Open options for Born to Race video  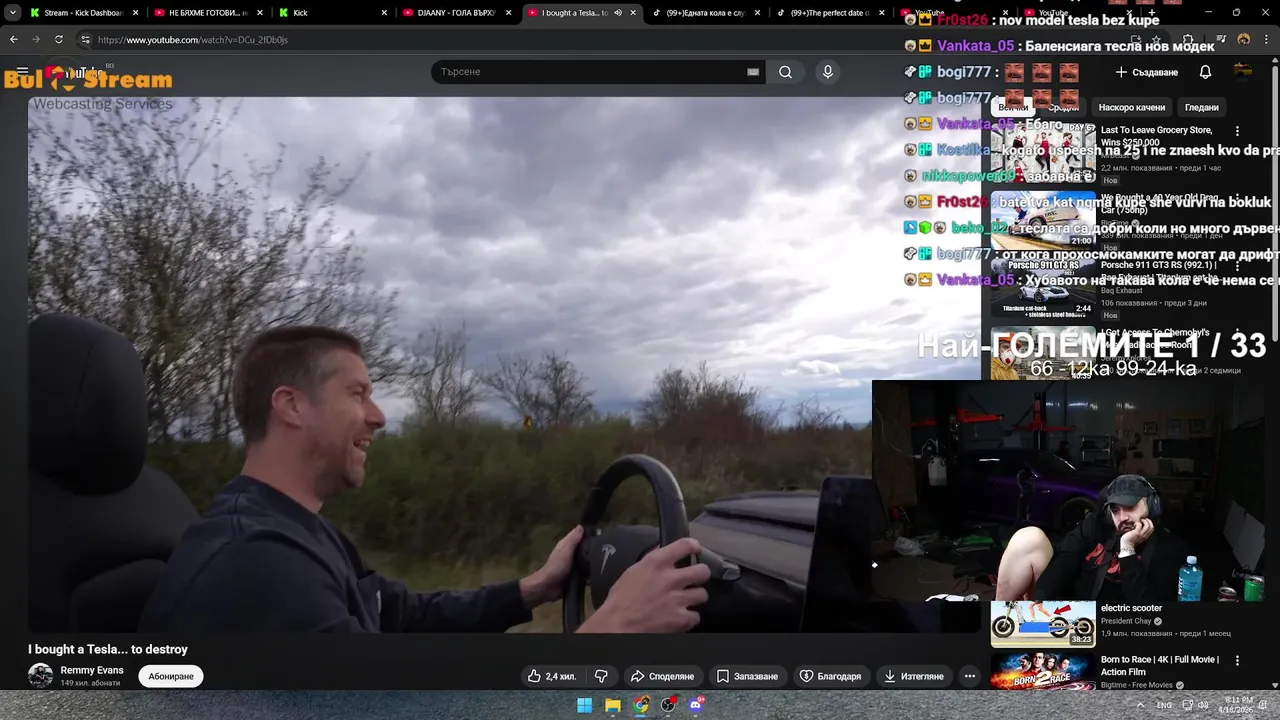pyautogui.click(x=1237, y=661)
